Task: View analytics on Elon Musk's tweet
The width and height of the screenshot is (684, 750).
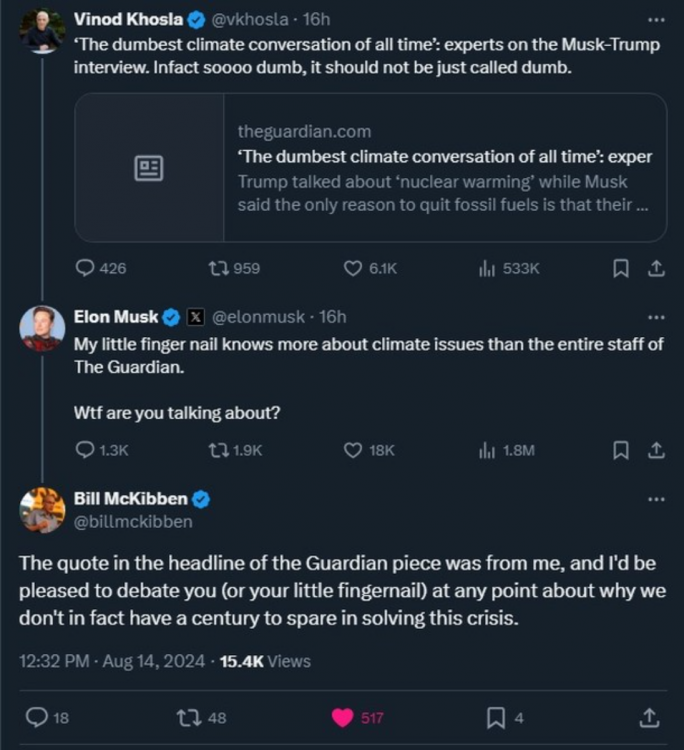Action: [x=488, y=450]
